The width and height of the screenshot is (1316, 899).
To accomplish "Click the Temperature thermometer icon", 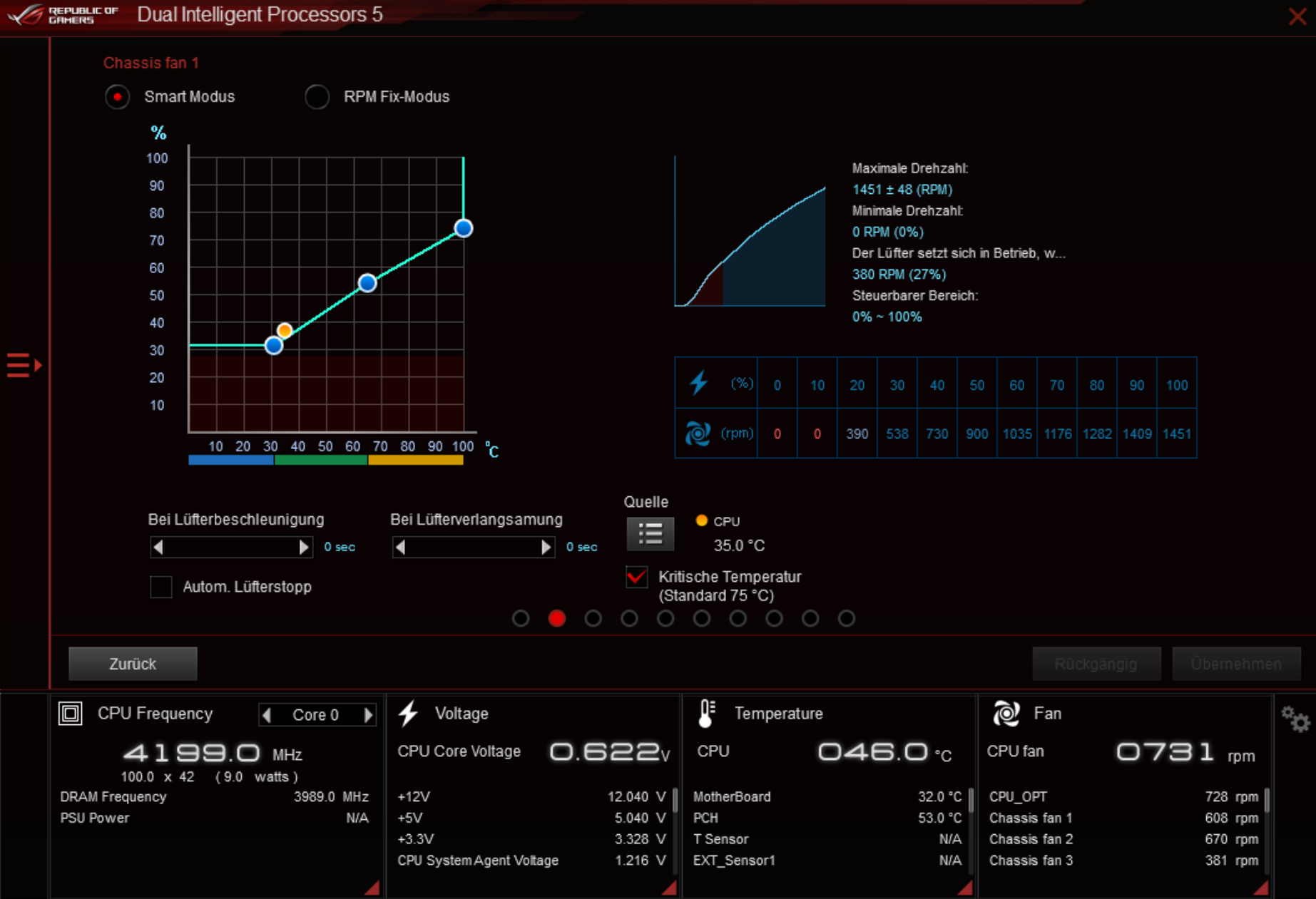I will click(706, 714).
